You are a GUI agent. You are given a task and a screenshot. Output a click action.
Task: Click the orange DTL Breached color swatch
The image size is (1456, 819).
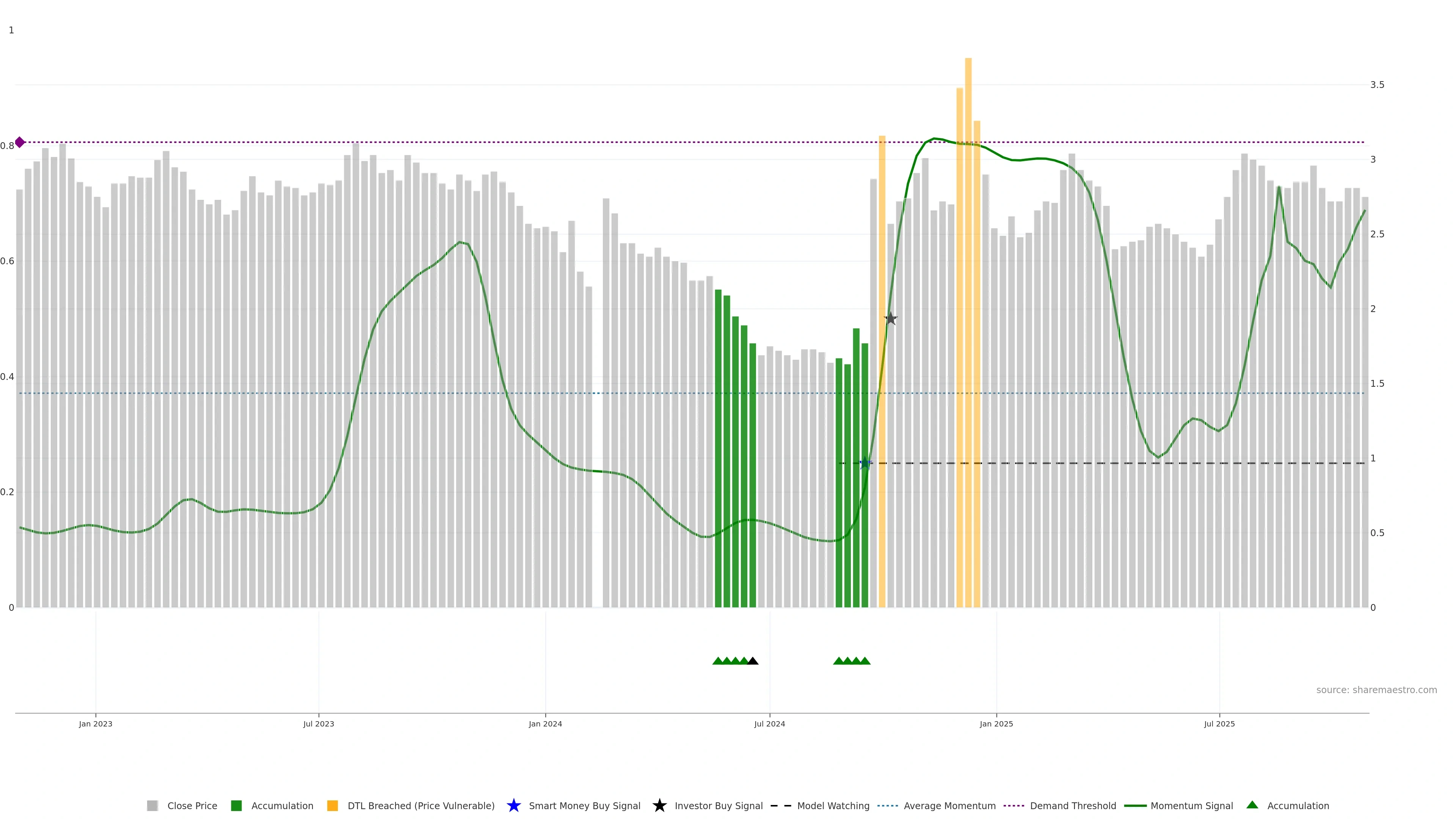pos(333,805)
